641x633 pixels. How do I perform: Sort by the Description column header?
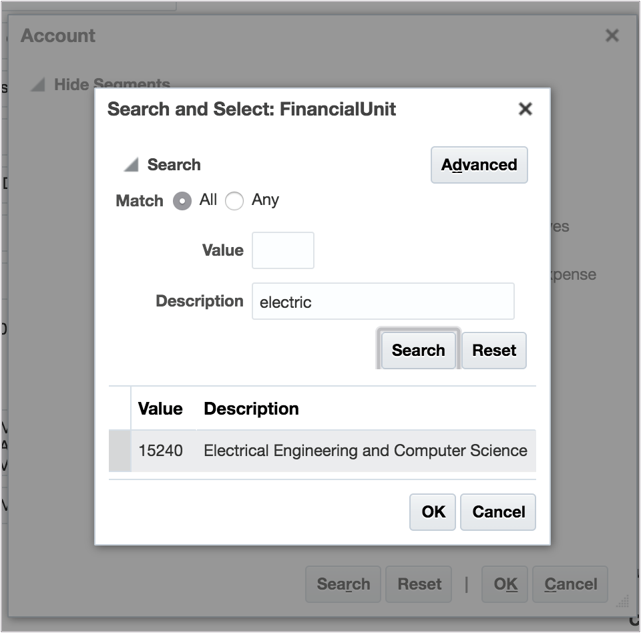click(251, 408)
